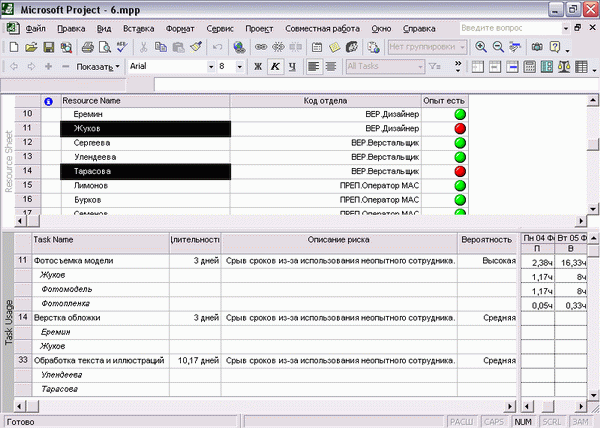The image size is (600, 428).
Task: Toggle align center button
Action: 331,67
